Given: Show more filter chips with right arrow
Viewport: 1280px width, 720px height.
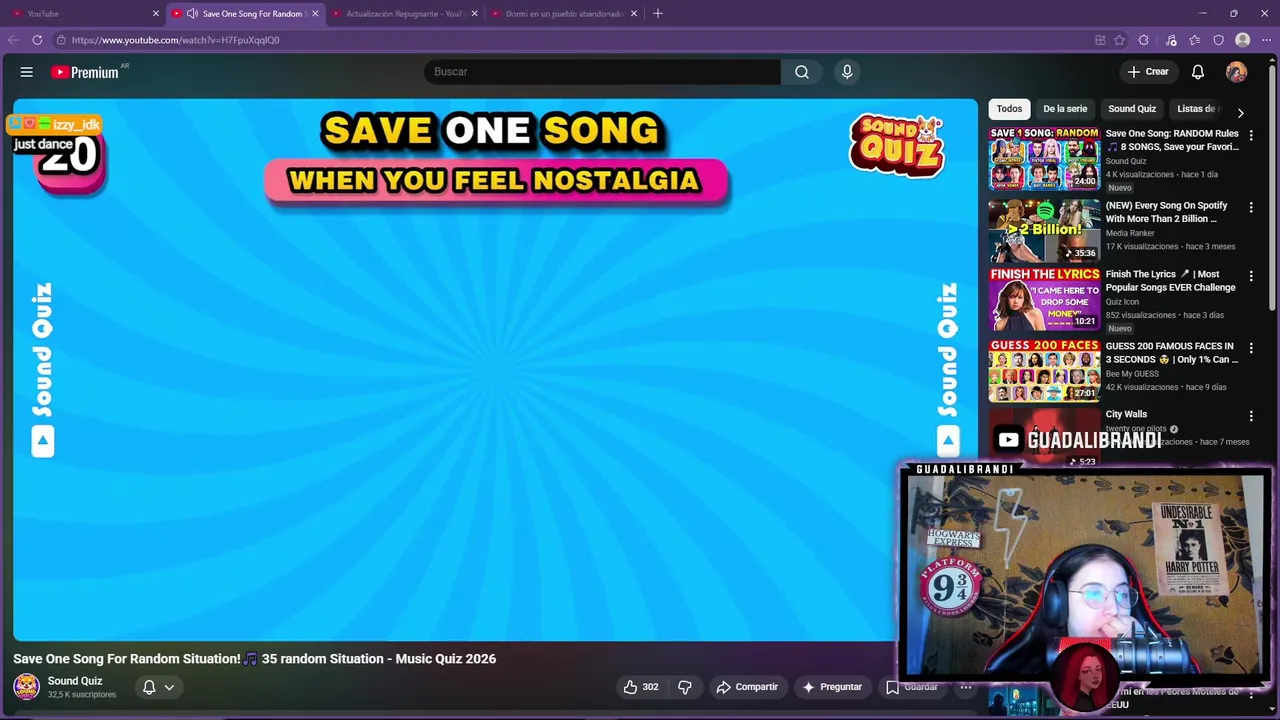Looking at the screenshot, I should click(1241, 113).
